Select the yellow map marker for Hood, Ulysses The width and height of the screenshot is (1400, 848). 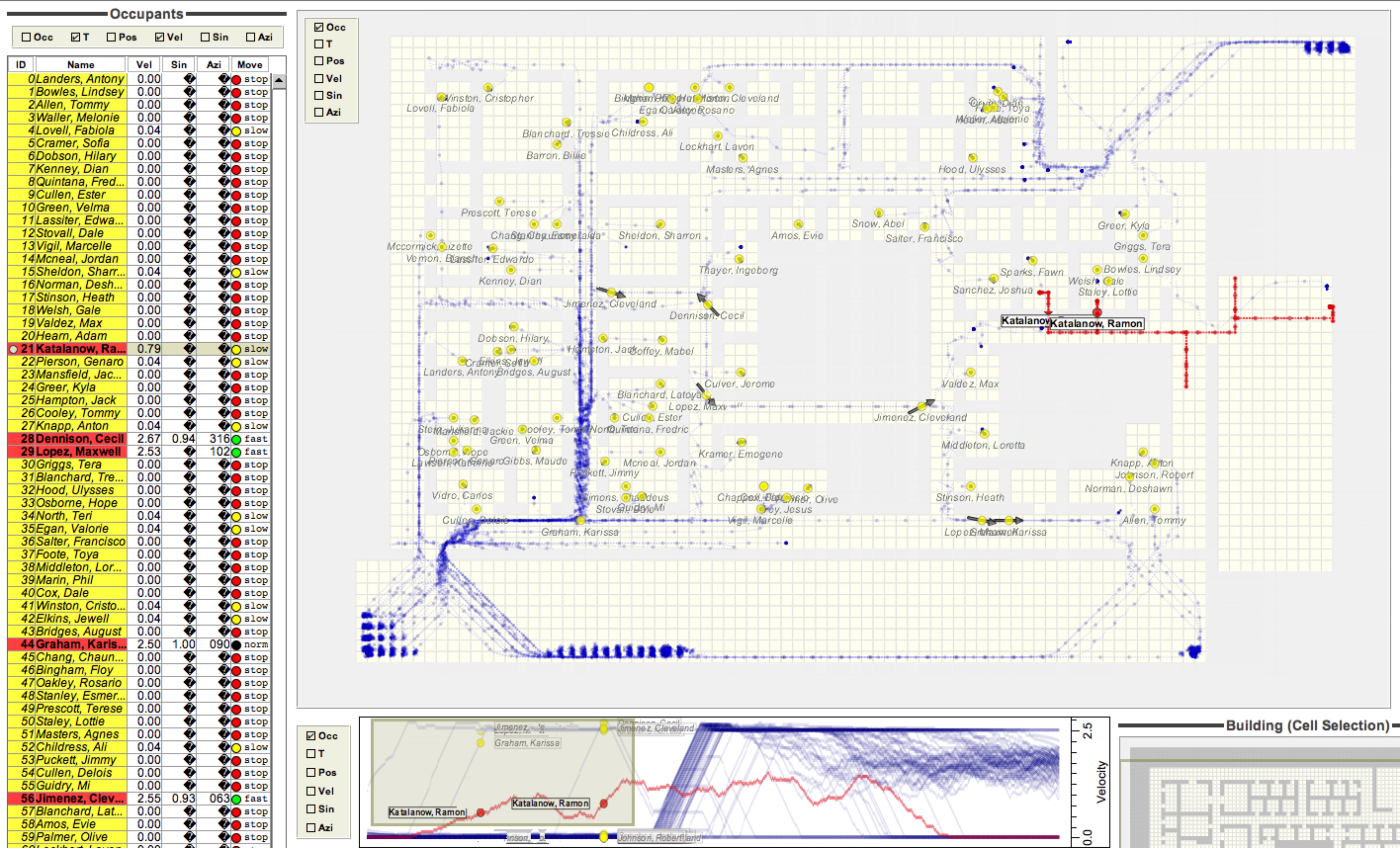[973, 157]
